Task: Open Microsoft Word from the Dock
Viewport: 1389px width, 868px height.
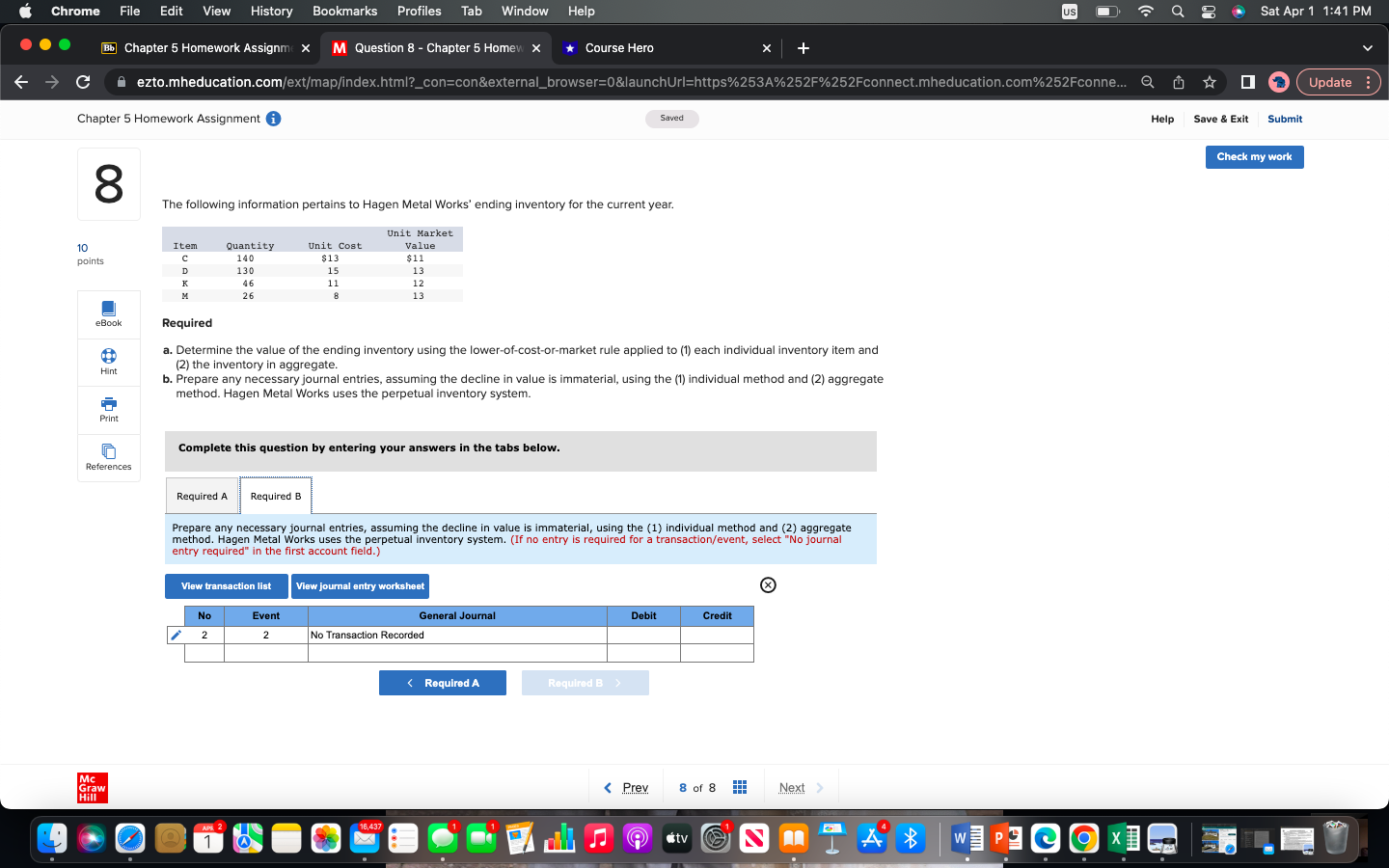Action: point(967,838)
